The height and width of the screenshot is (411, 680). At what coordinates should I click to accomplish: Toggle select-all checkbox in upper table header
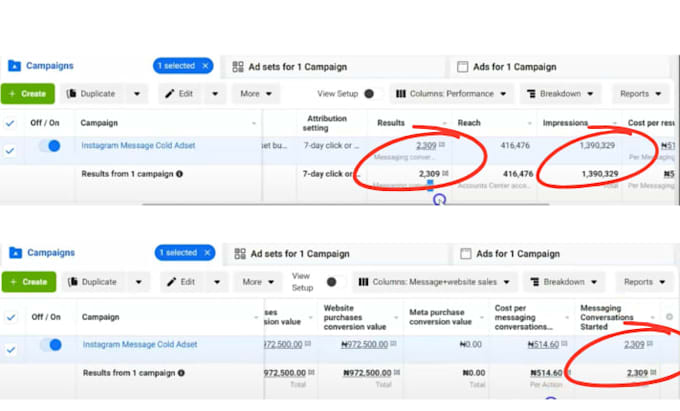click(x=10, y=123)
